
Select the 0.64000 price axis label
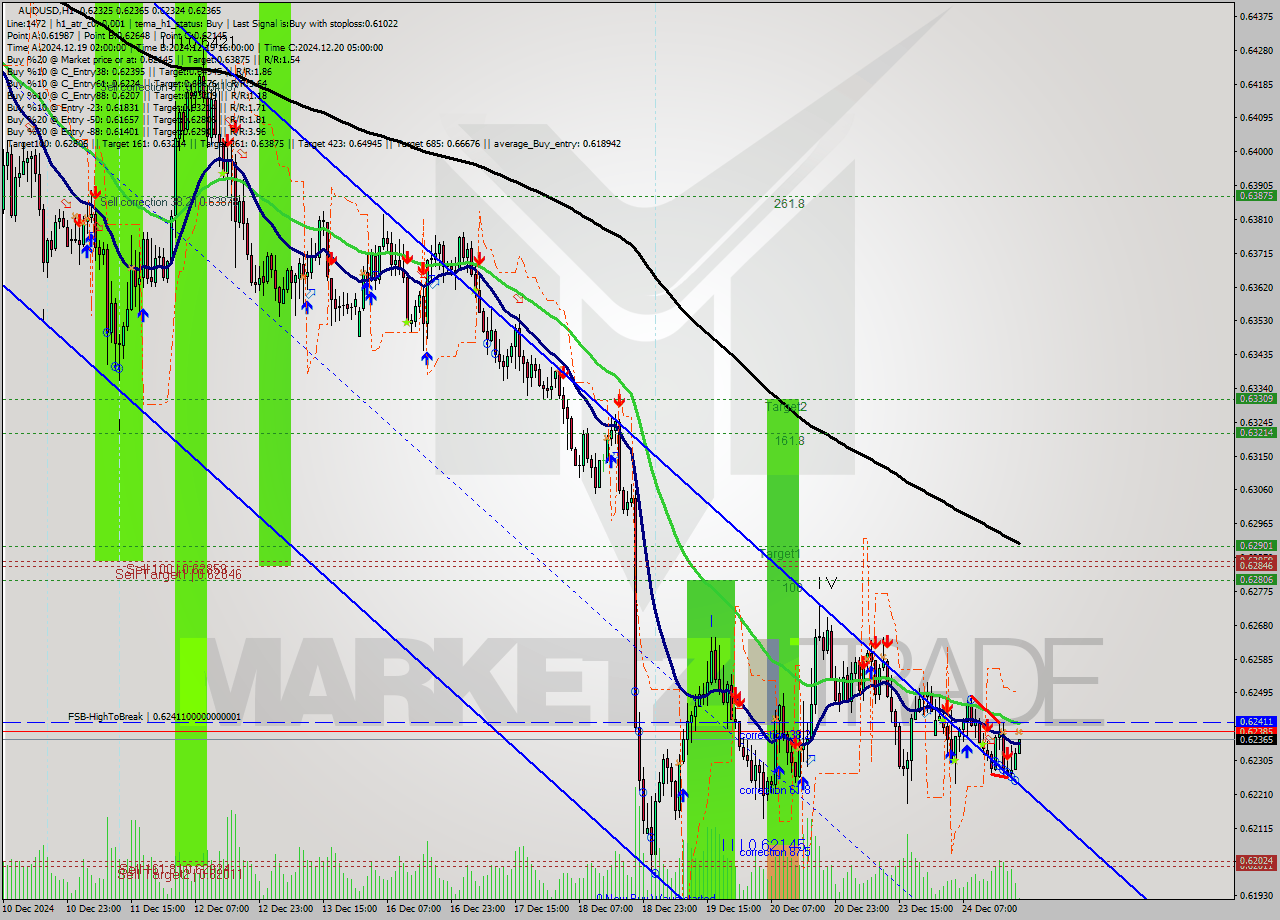1256,151
